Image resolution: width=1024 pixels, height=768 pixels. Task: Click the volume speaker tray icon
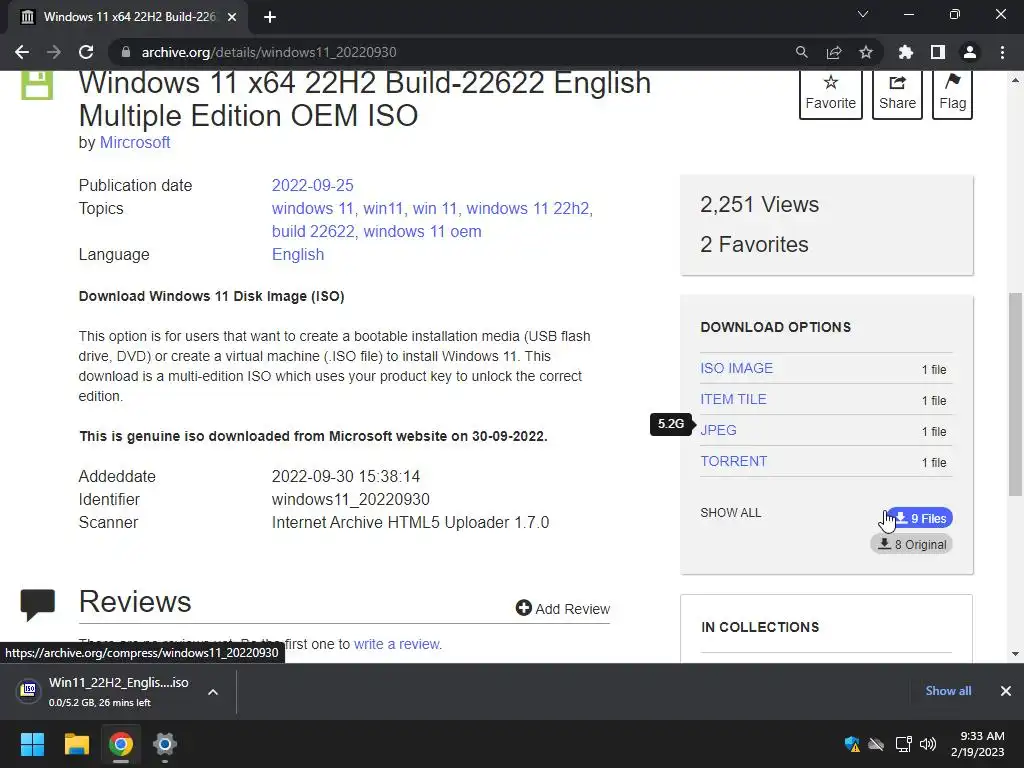click(x=927, y=744)
